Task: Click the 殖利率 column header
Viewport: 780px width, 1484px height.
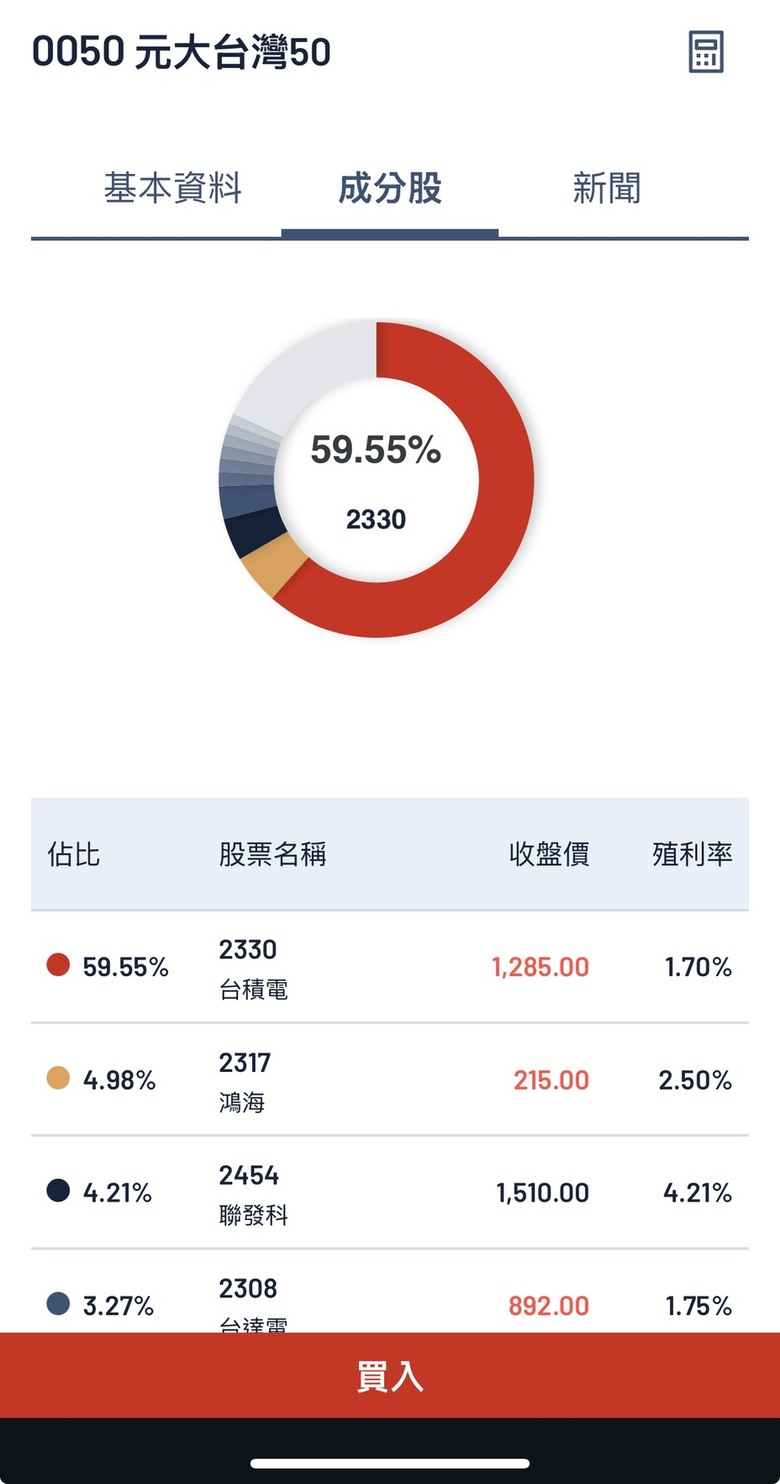Action: click(692, 854)
